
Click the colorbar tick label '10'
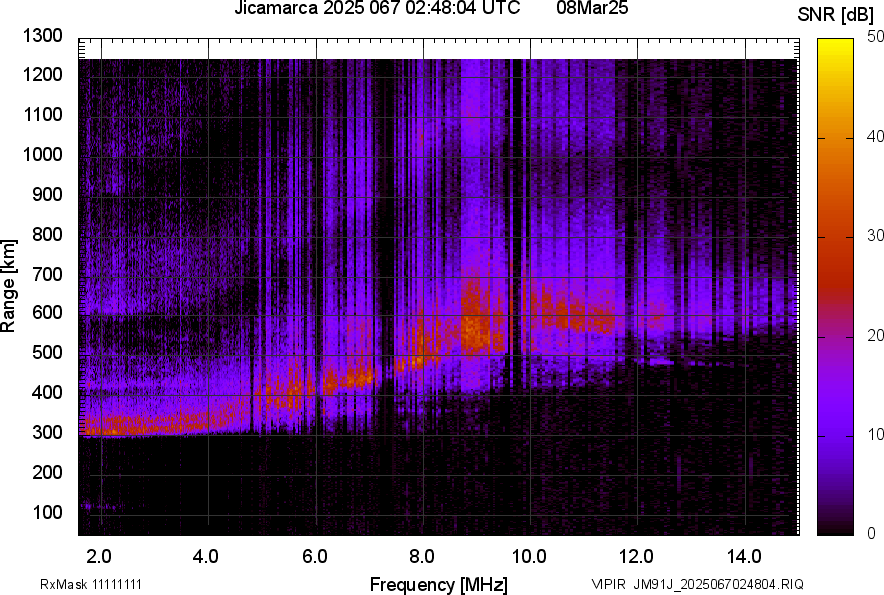pos(876,435)
